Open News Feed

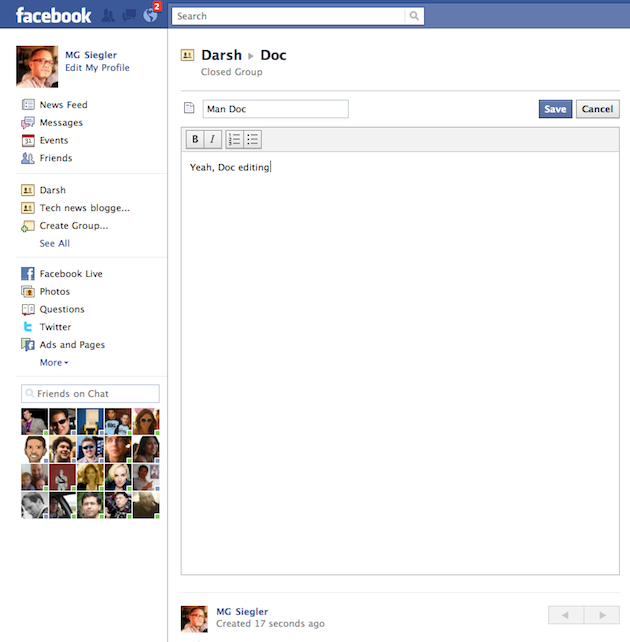click(63, 105)
